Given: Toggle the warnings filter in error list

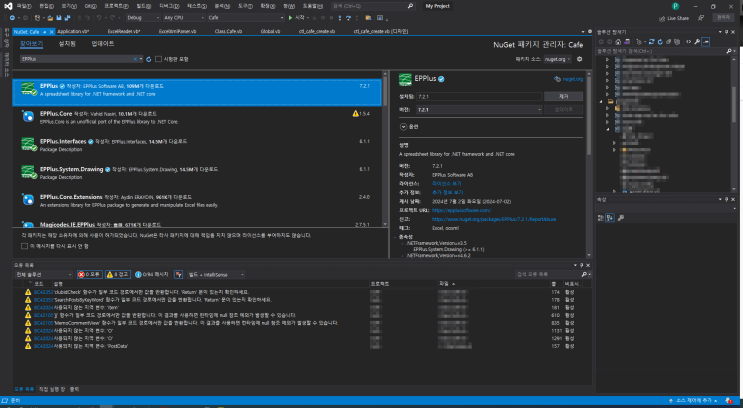Looking at the screenshot, I should (x=118, y=272).
